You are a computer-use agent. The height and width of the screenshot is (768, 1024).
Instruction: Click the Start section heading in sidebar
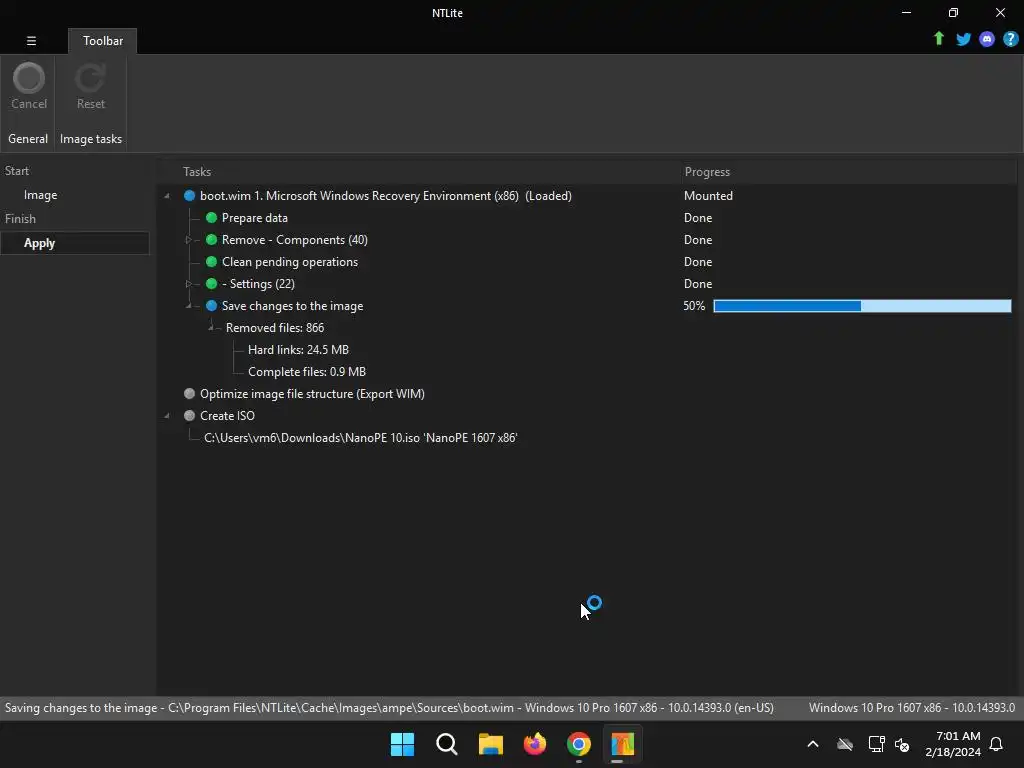[x=17, y=171]
